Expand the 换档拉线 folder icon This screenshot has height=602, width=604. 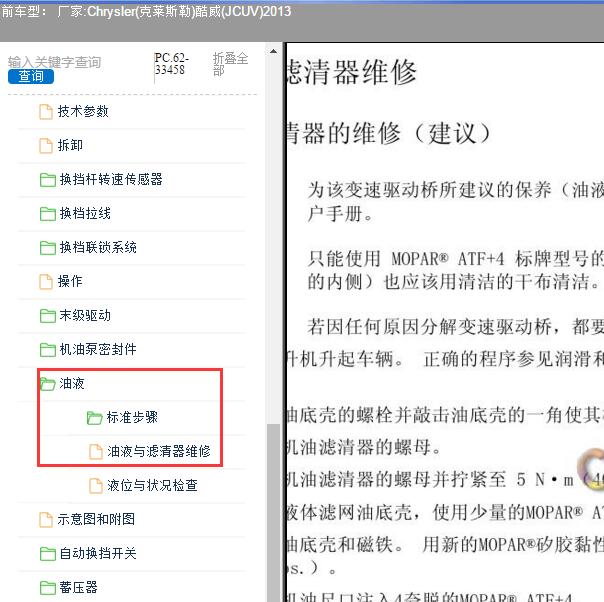[x=47, y=214]
